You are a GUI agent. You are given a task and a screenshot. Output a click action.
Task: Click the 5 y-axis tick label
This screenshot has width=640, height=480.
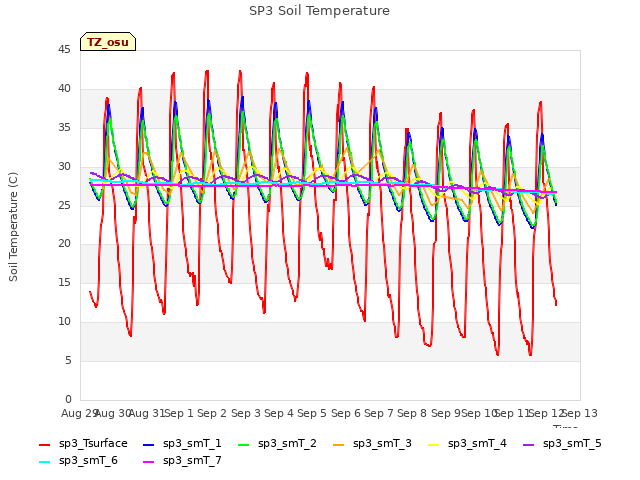coord(68,360)
